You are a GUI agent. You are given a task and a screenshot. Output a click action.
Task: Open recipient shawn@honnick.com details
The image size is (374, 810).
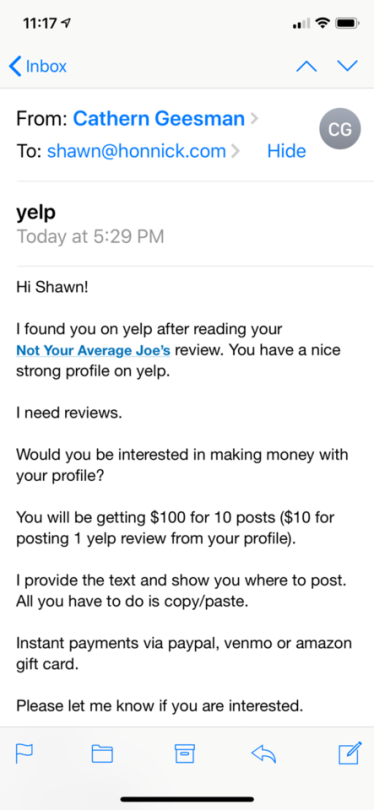(136, 151)
